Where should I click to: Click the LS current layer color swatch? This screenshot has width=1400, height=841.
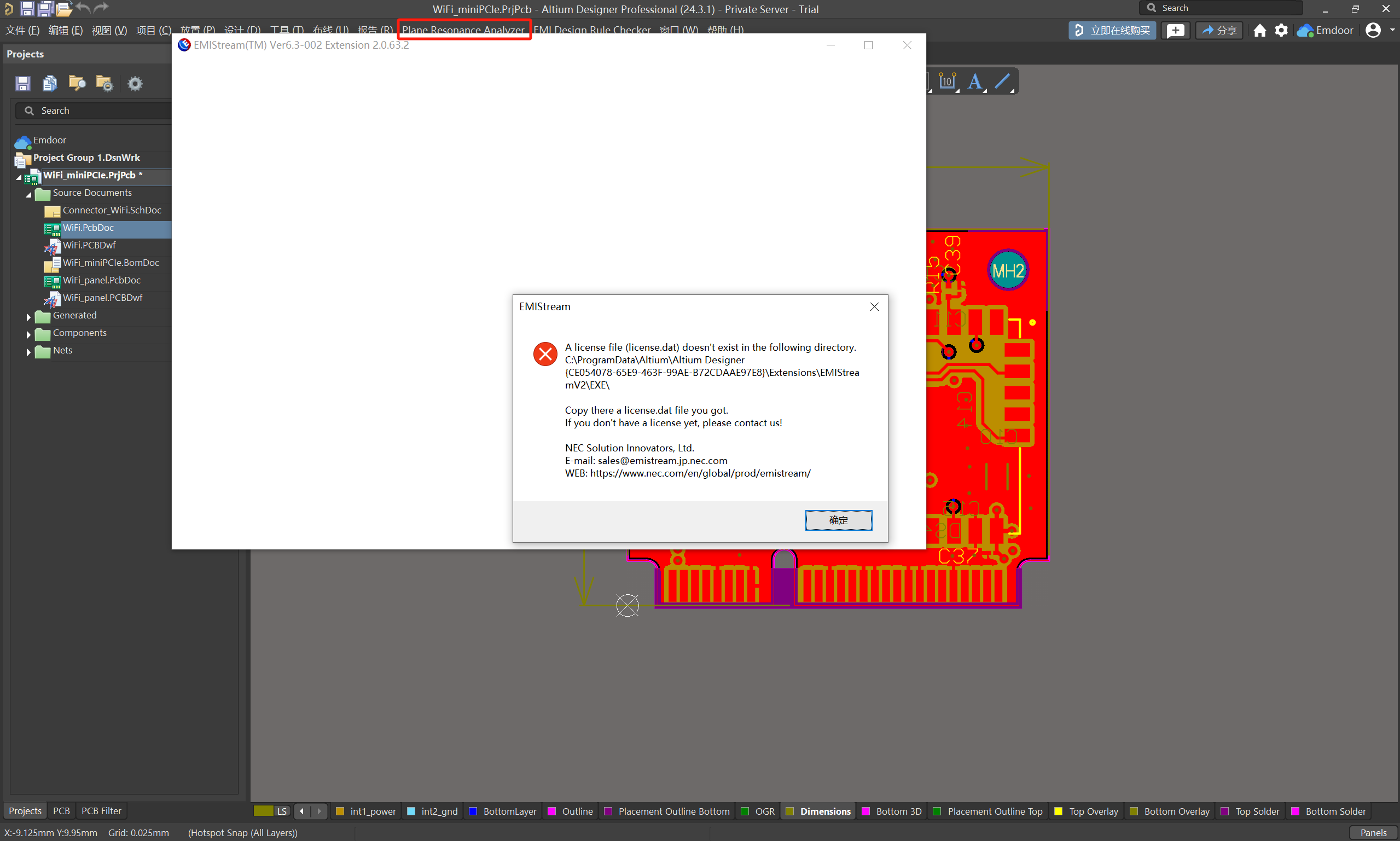pyautogui.click(x=264, y=811)
